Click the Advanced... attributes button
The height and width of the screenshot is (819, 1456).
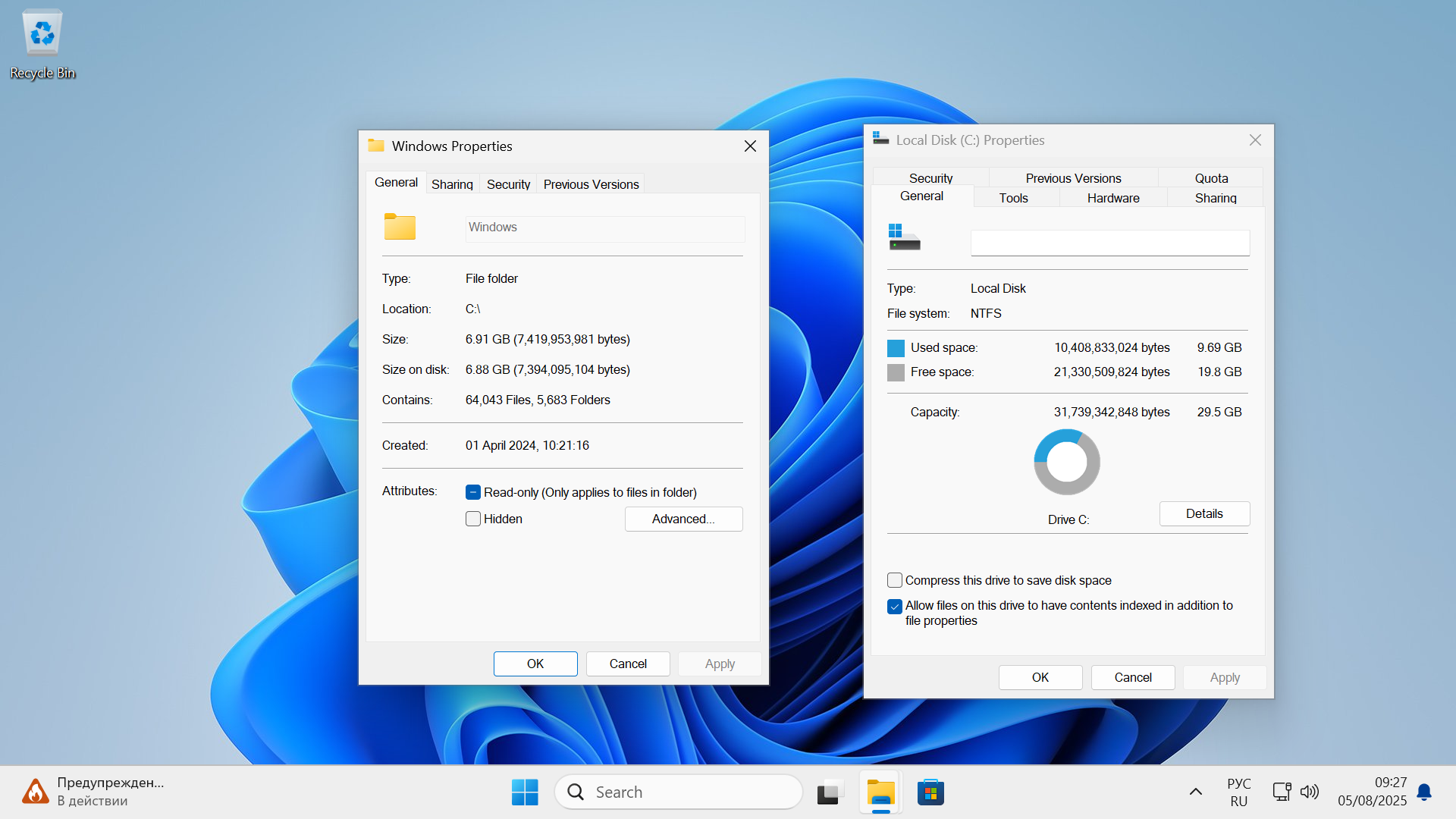coord(683,519)
